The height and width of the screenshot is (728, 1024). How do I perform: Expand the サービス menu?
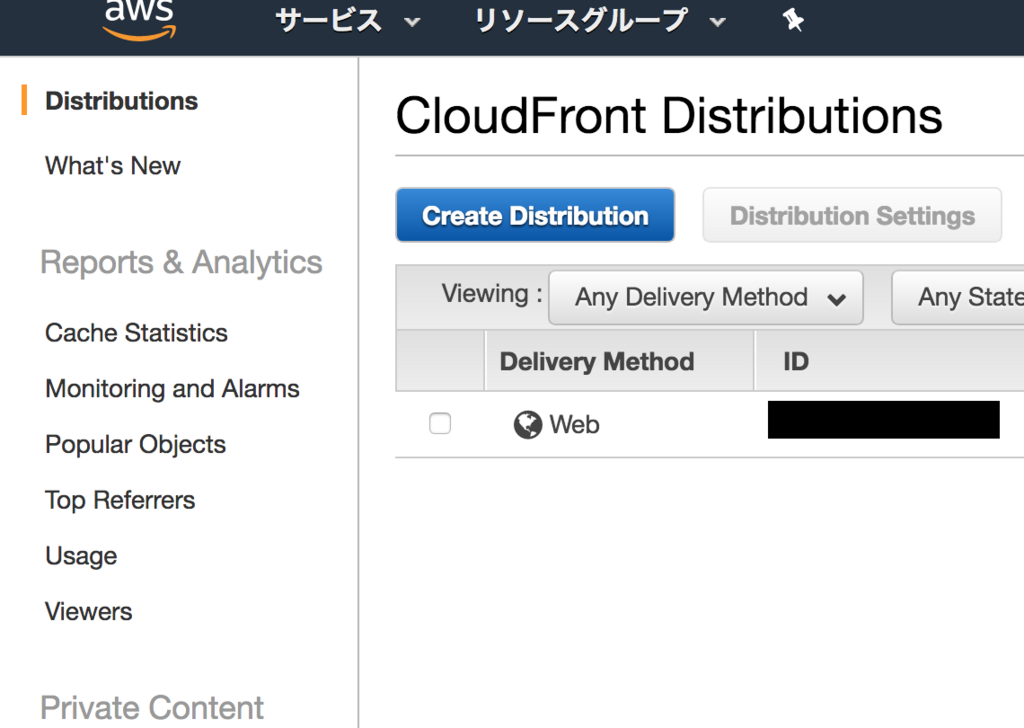[347, 20]
